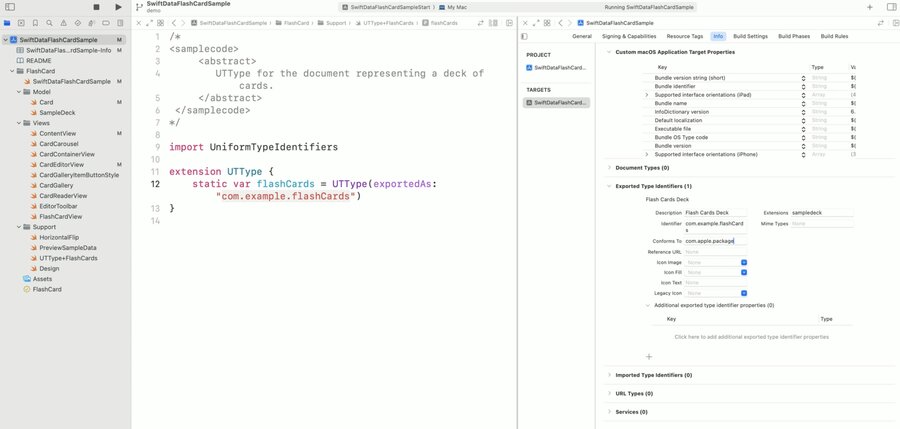Open the Icon Fill dropdown
This screenshot has width=900, height=429.
tap(744, 272)
